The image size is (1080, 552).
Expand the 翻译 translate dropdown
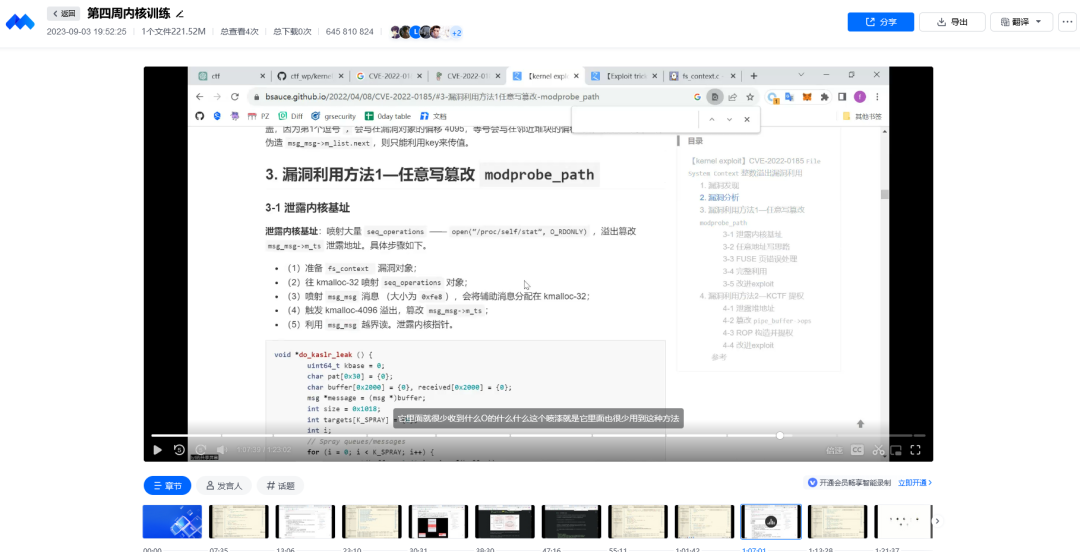(x=1021, y=22)
